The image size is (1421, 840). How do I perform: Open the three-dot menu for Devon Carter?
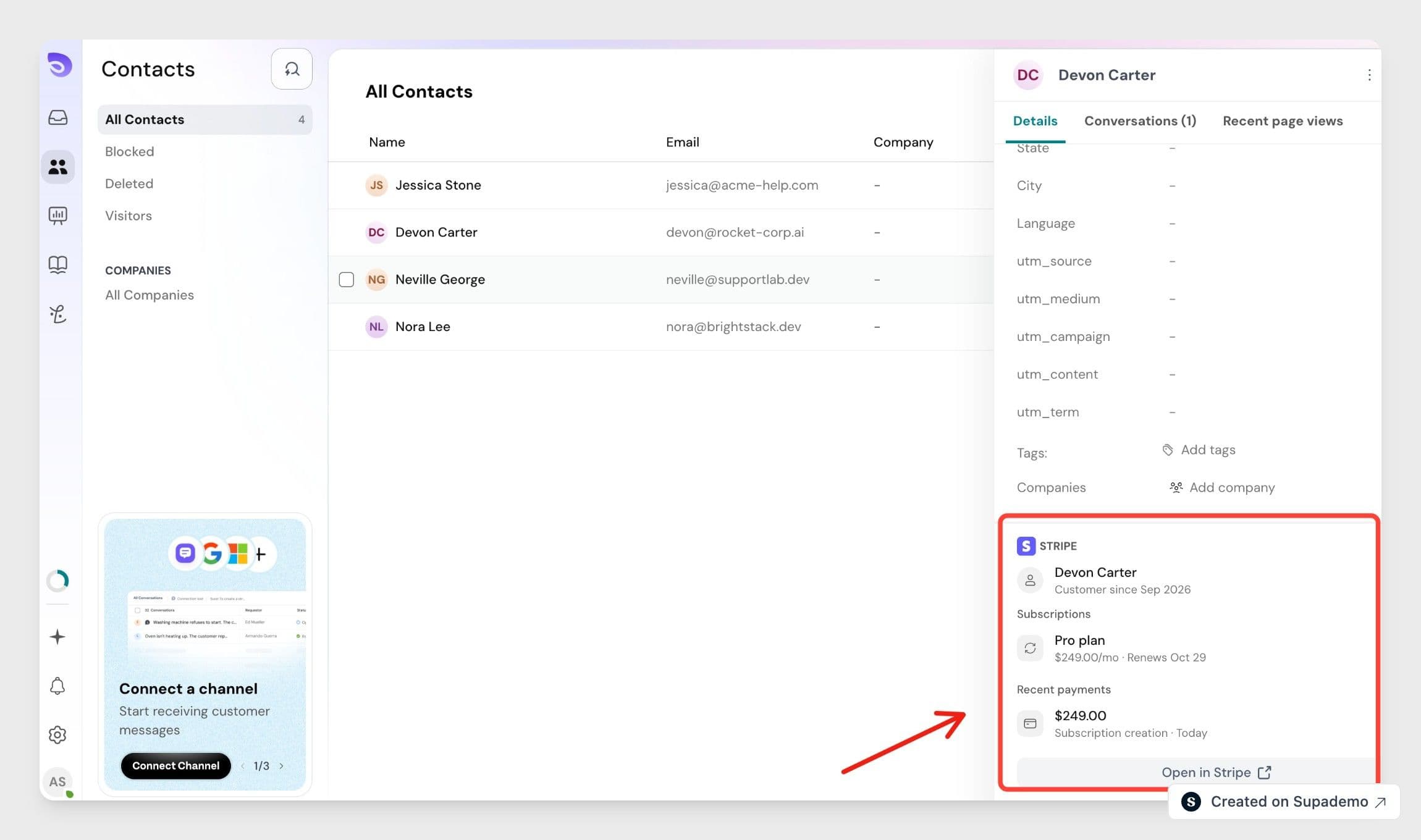1369,75
